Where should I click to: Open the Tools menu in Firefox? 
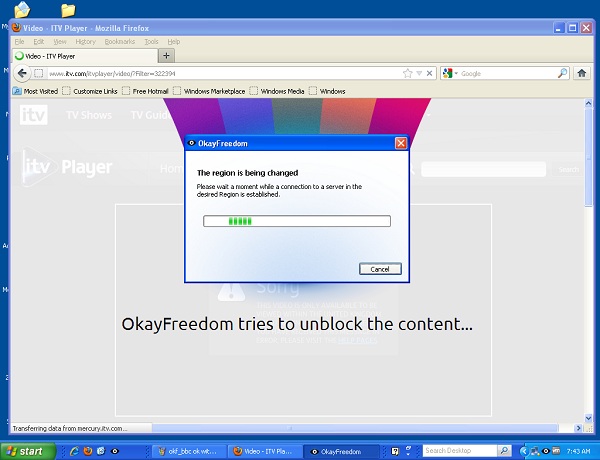(151, 42)
